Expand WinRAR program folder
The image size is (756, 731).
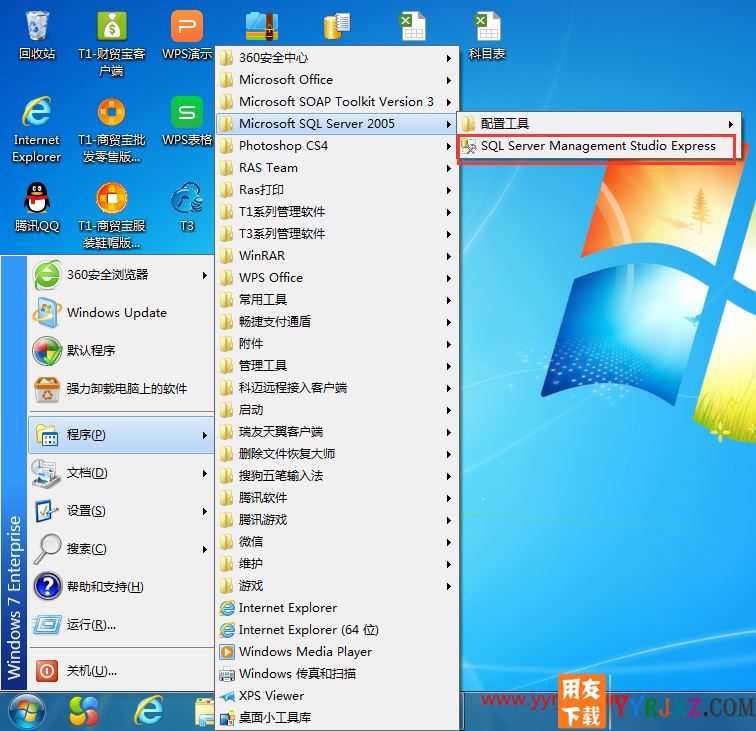pos(337,256)
